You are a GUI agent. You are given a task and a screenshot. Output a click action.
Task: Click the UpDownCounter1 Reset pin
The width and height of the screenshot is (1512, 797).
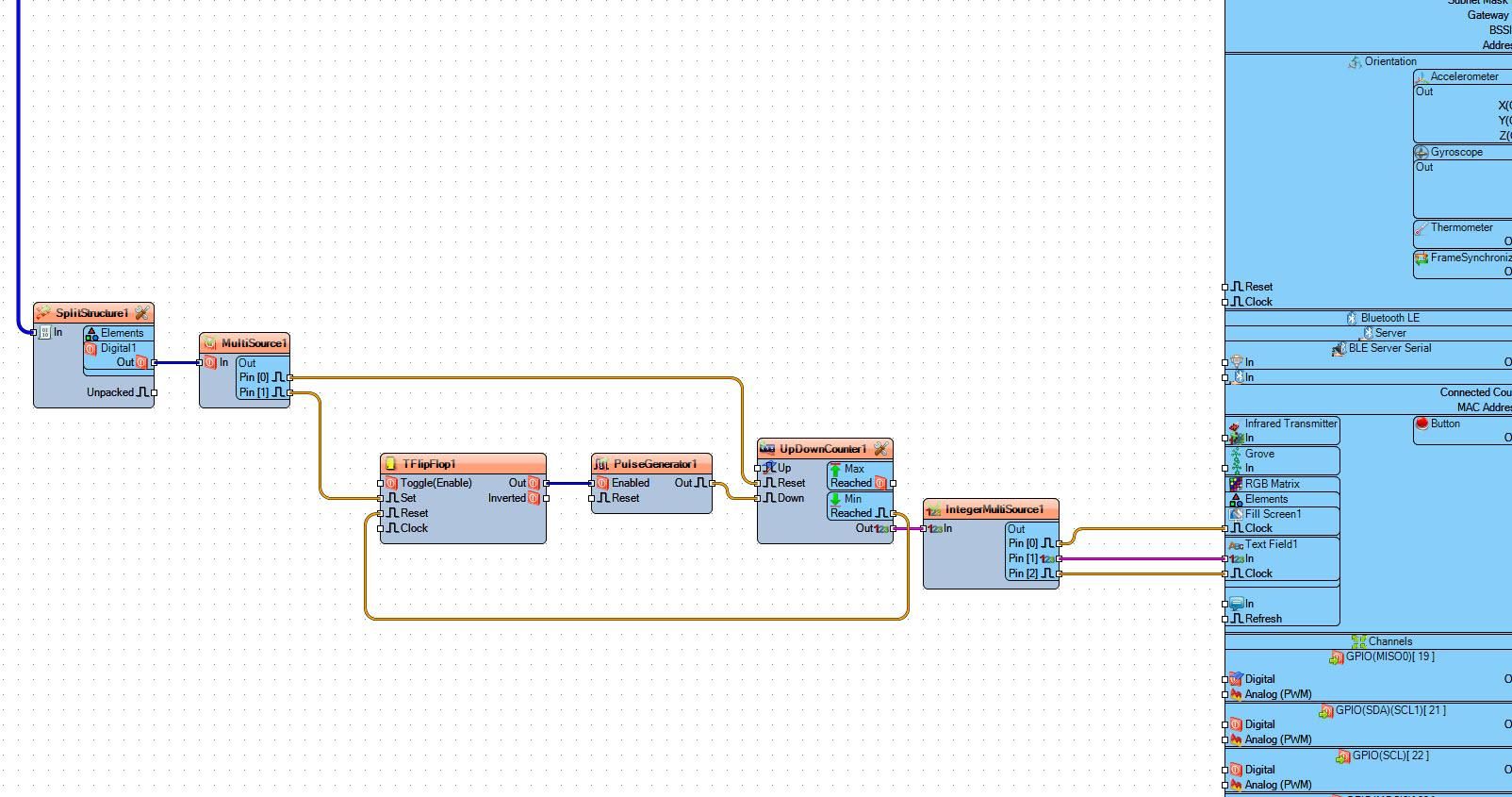coord(758,483)
